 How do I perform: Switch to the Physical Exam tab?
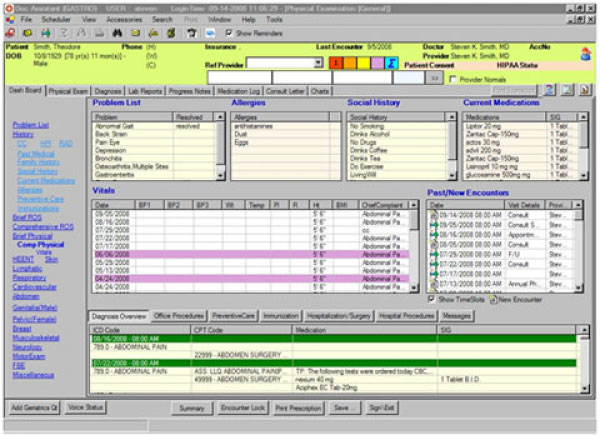(68, 91)
